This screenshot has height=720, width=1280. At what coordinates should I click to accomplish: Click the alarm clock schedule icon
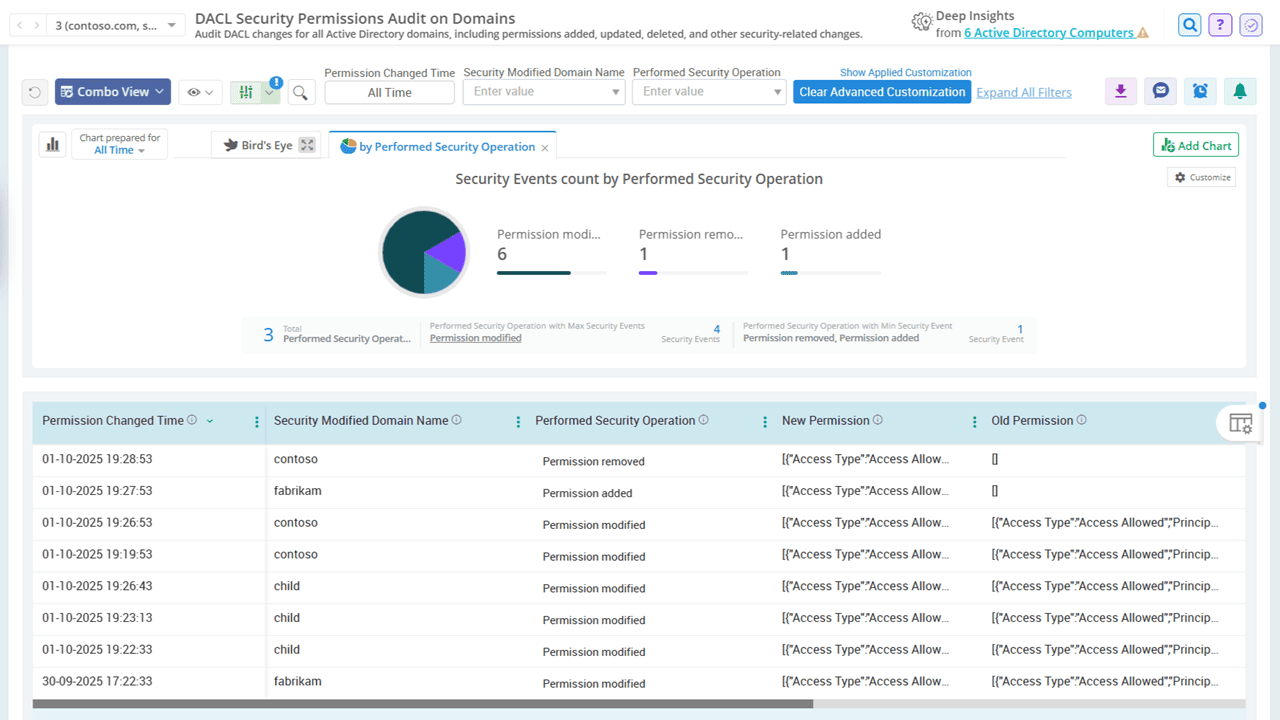click(1200, 91)
